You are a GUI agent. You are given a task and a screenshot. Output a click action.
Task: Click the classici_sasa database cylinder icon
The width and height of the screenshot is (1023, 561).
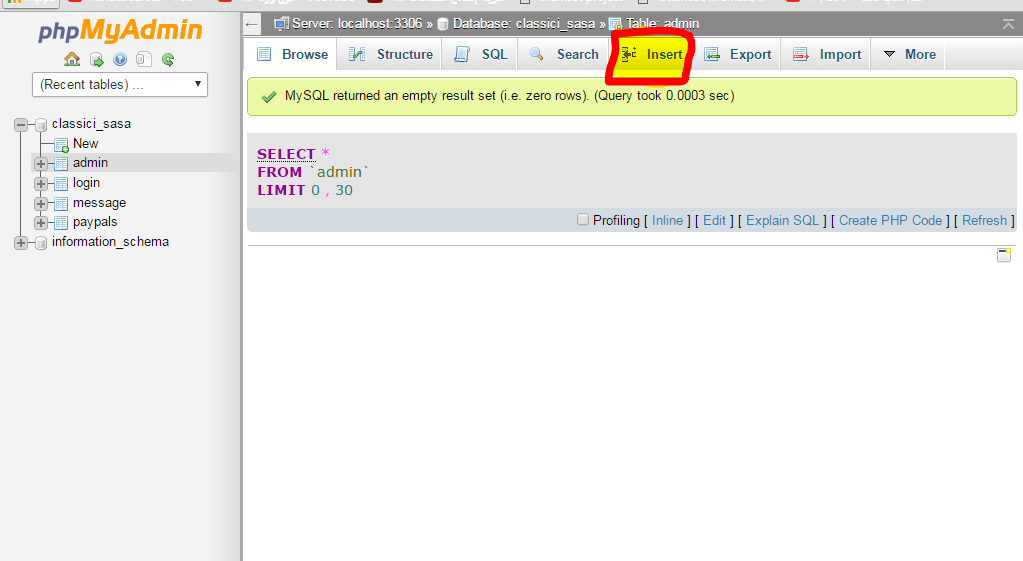coord(41,124)
